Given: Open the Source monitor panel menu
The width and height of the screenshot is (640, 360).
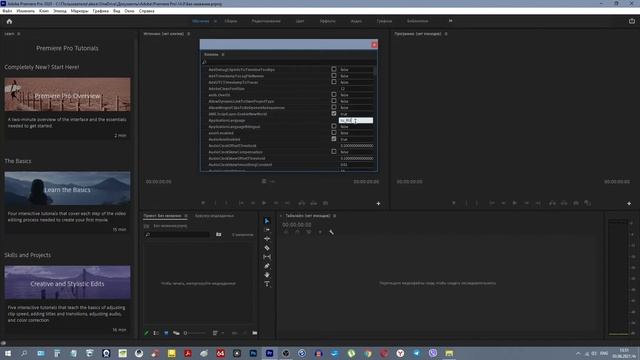Looking at the screenshot, I should click(189, 34).
